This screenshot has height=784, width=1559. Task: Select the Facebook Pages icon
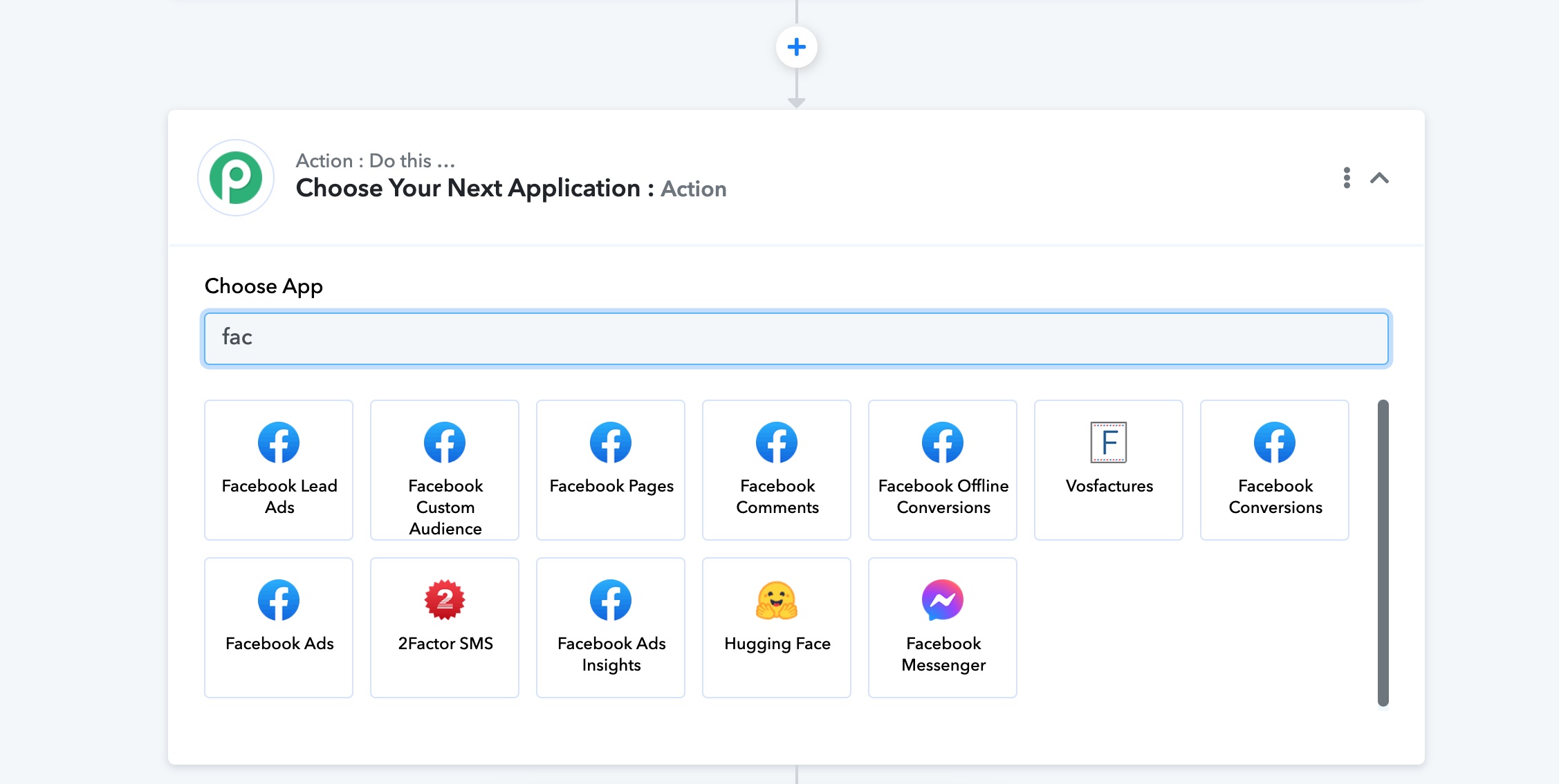click(611, 442)
